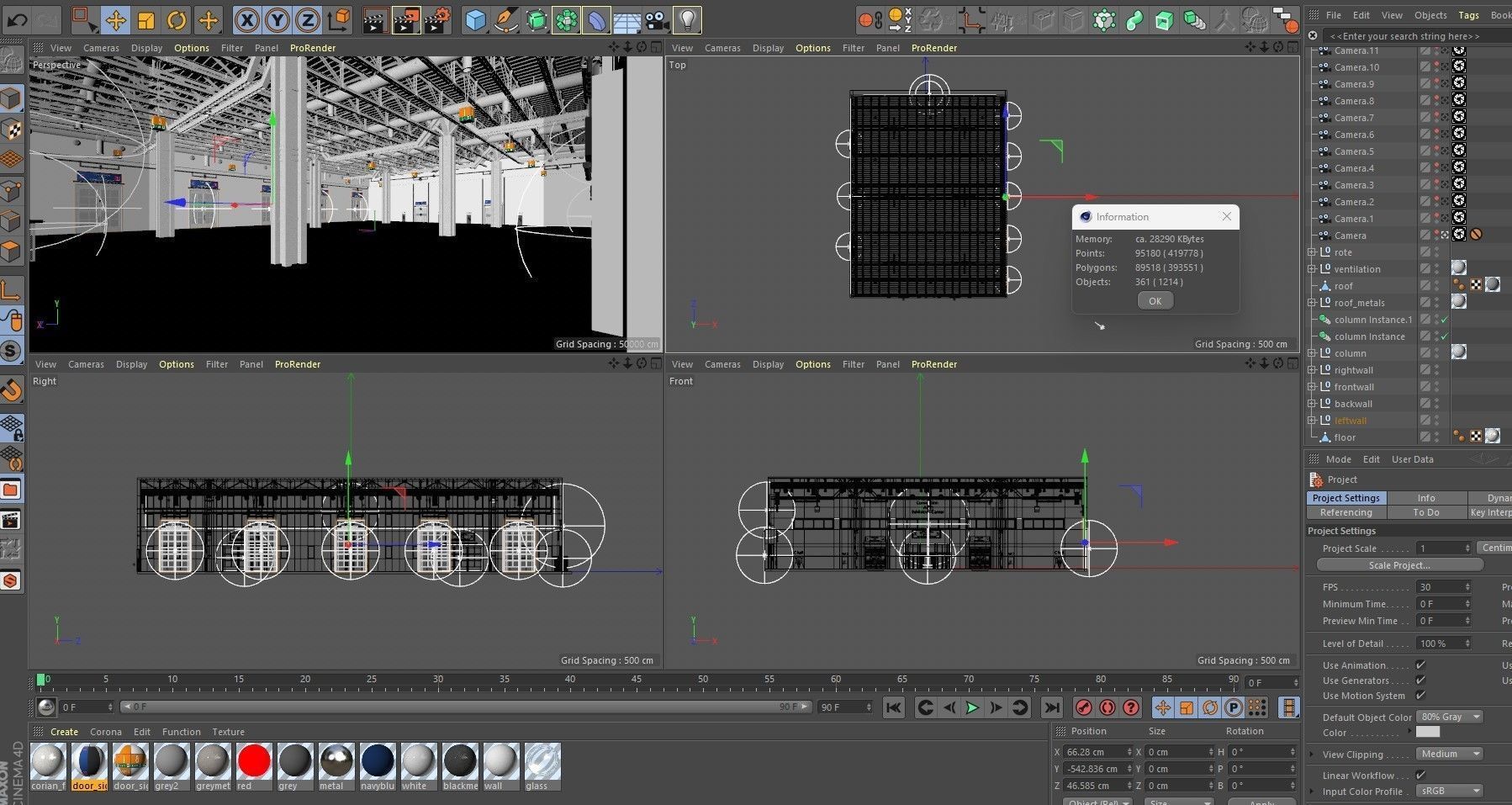Click the Undo arrow icon
The width and height of the screenshot is (1512, 805).
[x=18, y=19]
